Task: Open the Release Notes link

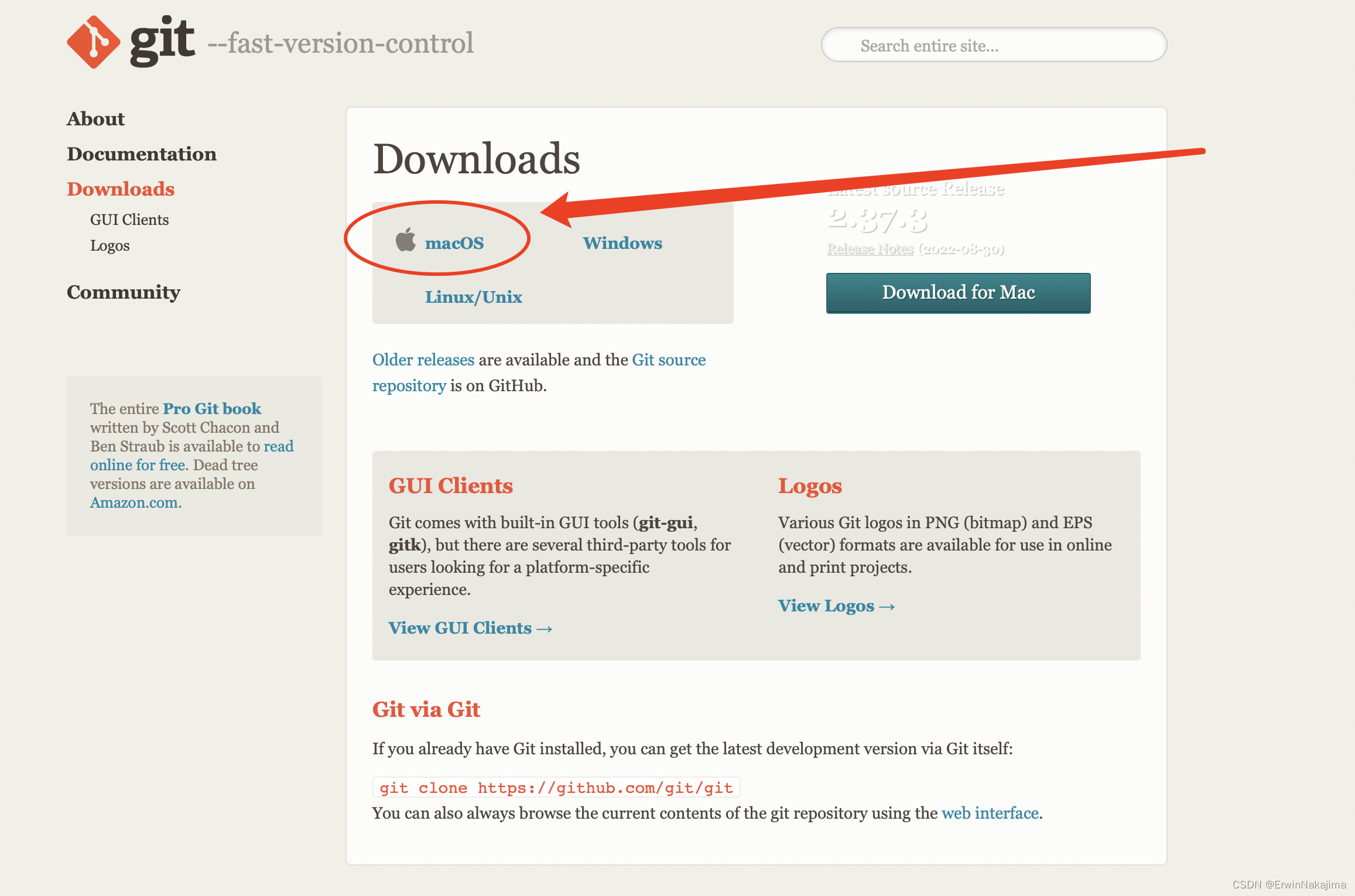Action: [870, 249]
